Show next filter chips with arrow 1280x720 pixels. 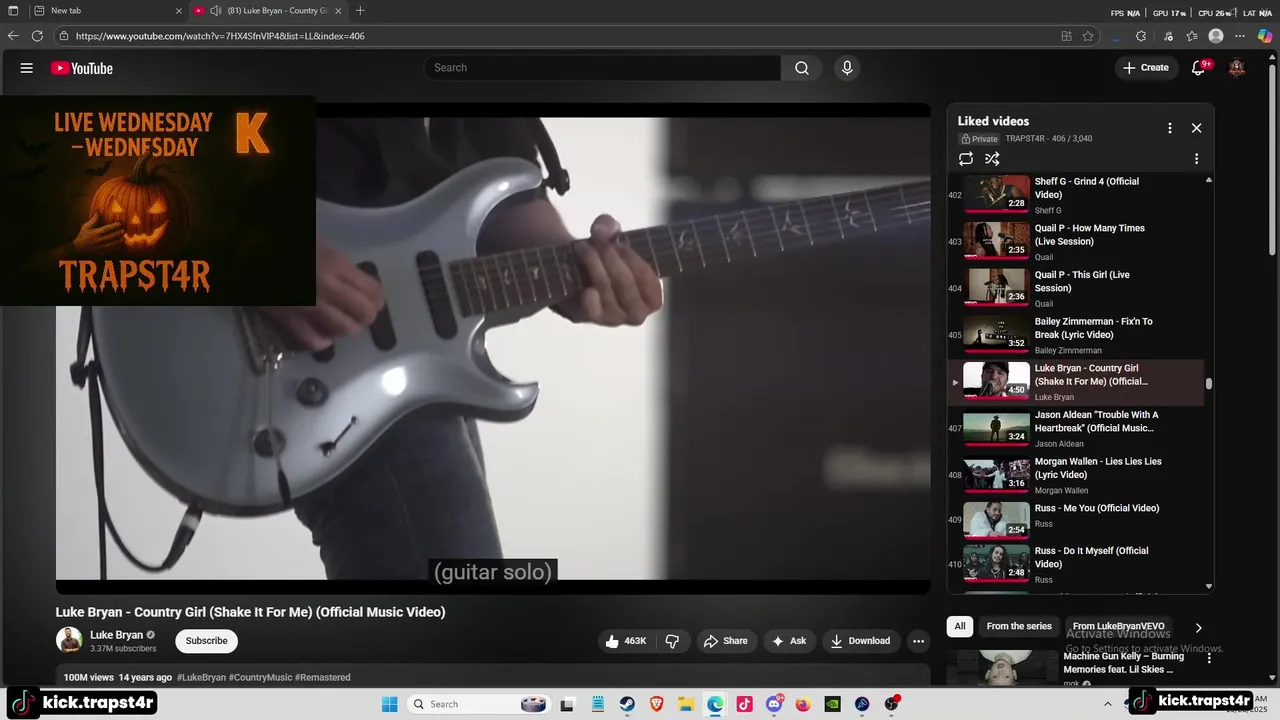[x=1198, y=628]
